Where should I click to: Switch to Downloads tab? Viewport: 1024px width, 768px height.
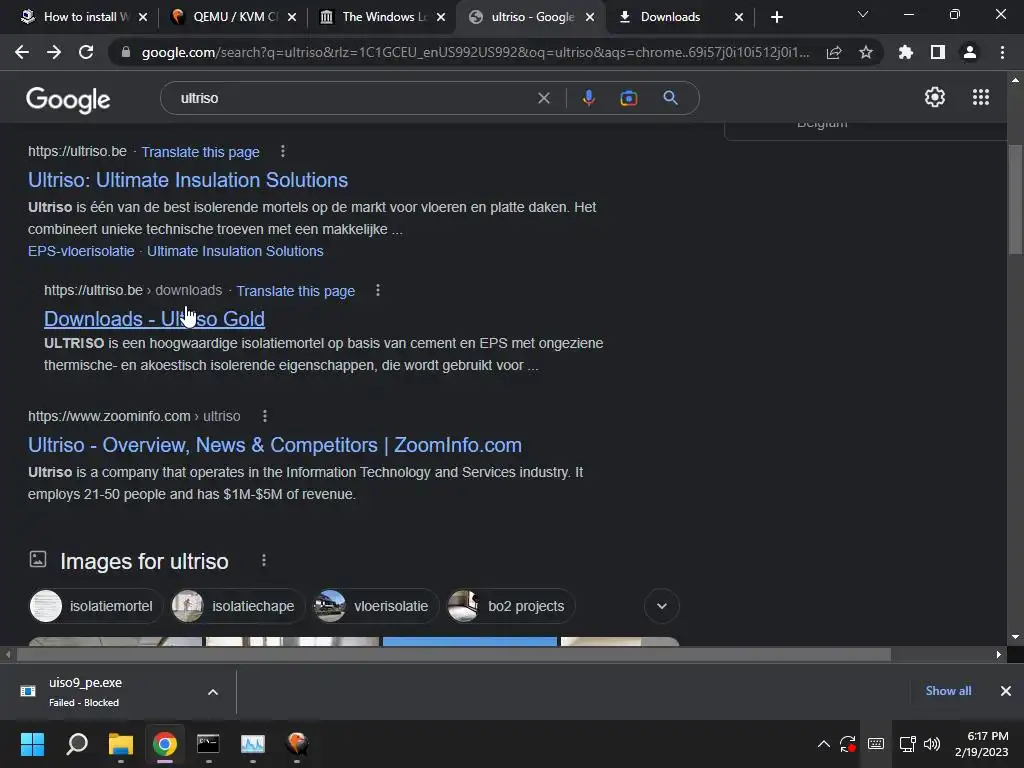click(670, 17)
